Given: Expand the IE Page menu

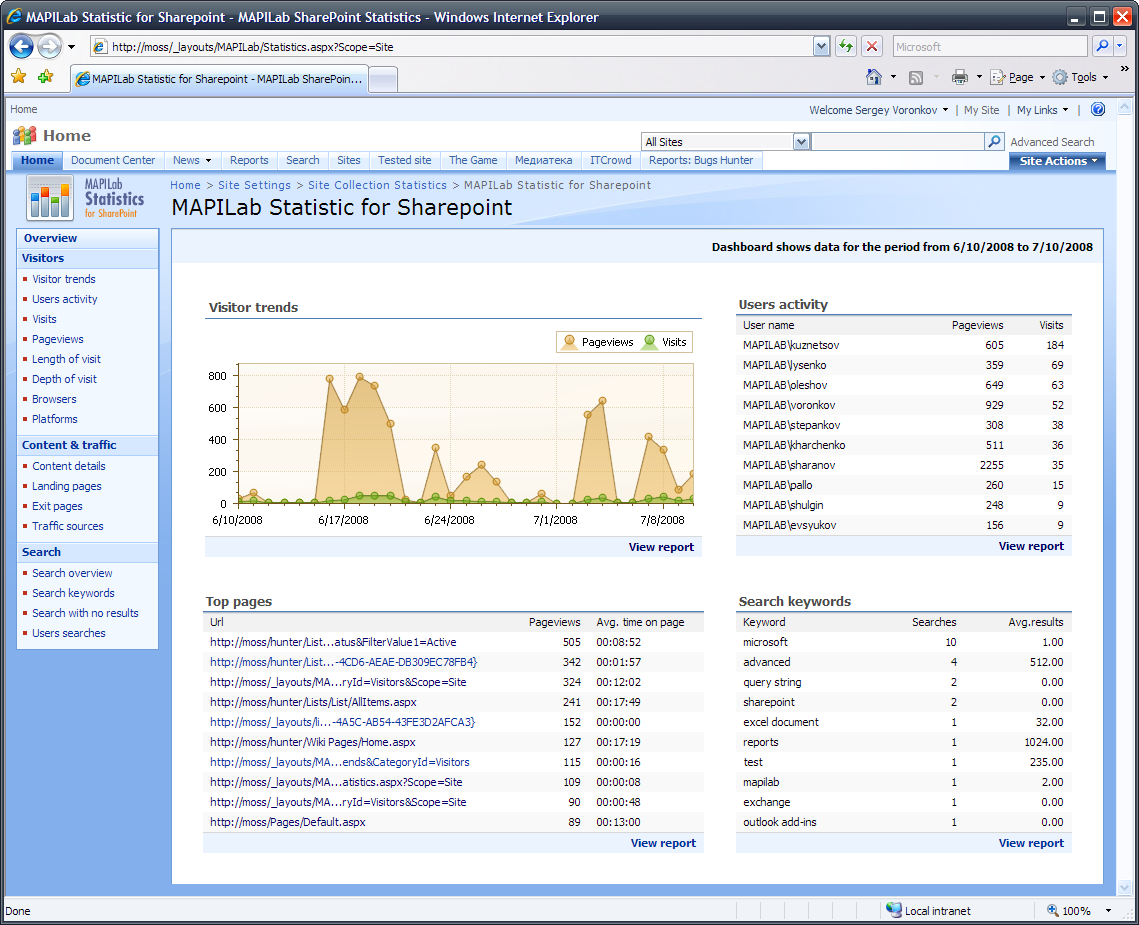Looking at the screenshot, I should 1018,77.
